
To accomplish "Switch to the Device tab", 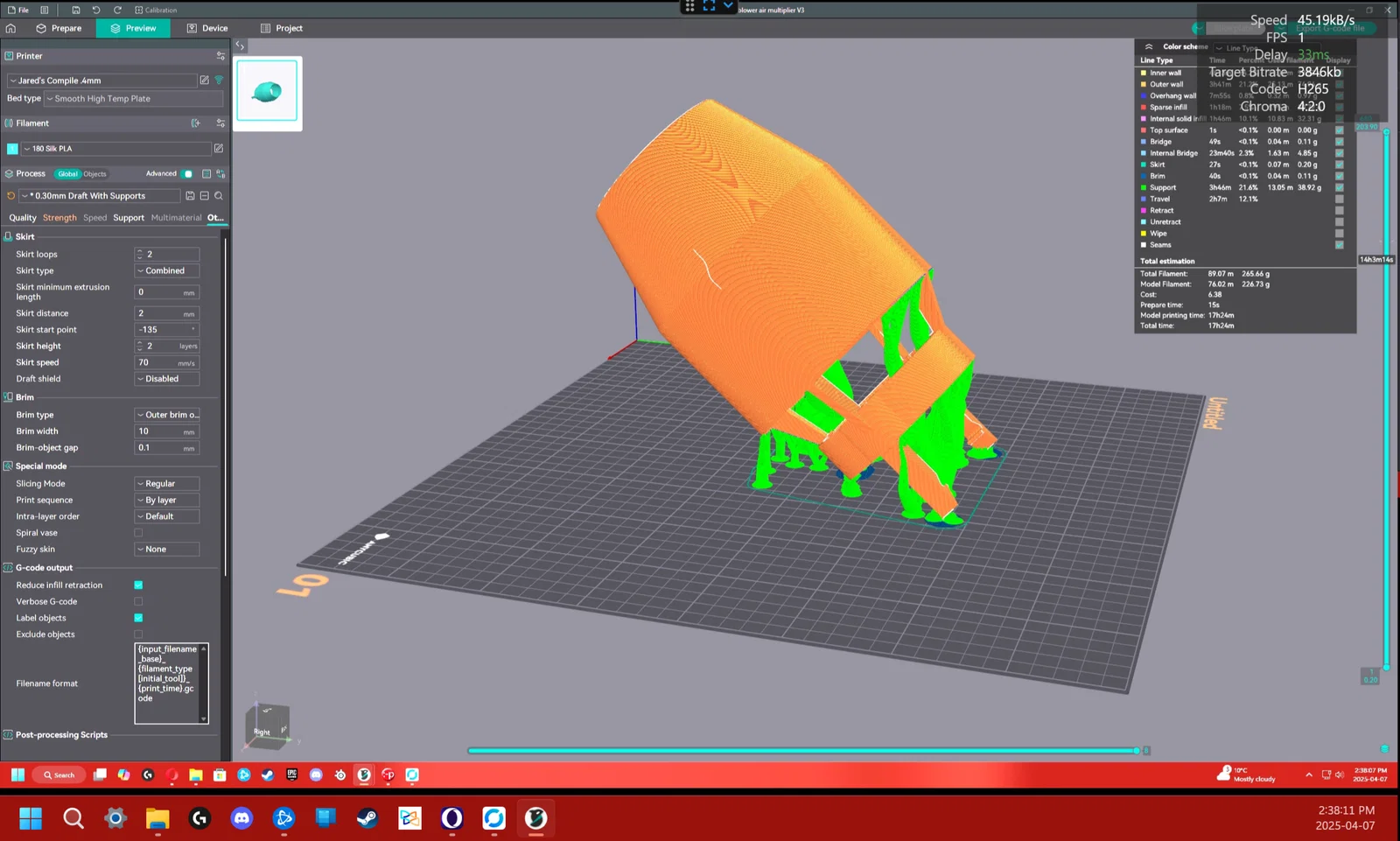I will tap(207, 28).
